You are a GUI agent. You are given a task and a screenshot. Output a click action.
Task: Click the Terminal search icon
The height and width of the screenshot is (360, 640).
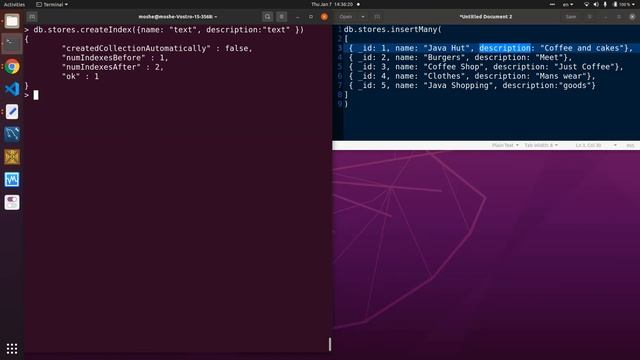268,17
